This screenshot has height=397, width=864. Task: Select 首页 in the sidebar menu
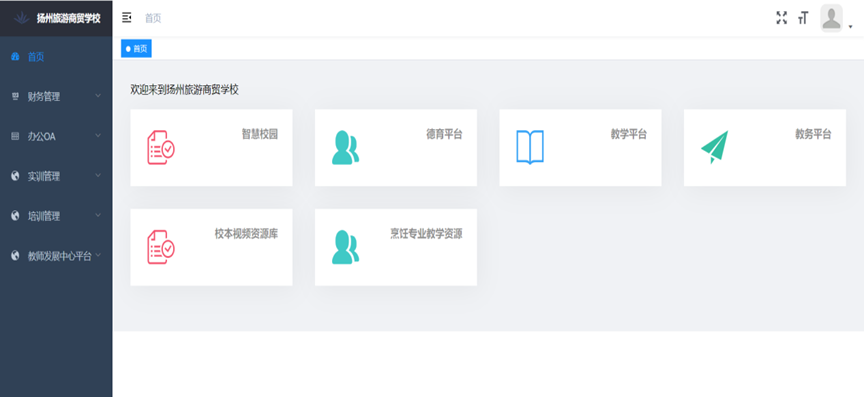click(56, 57)
